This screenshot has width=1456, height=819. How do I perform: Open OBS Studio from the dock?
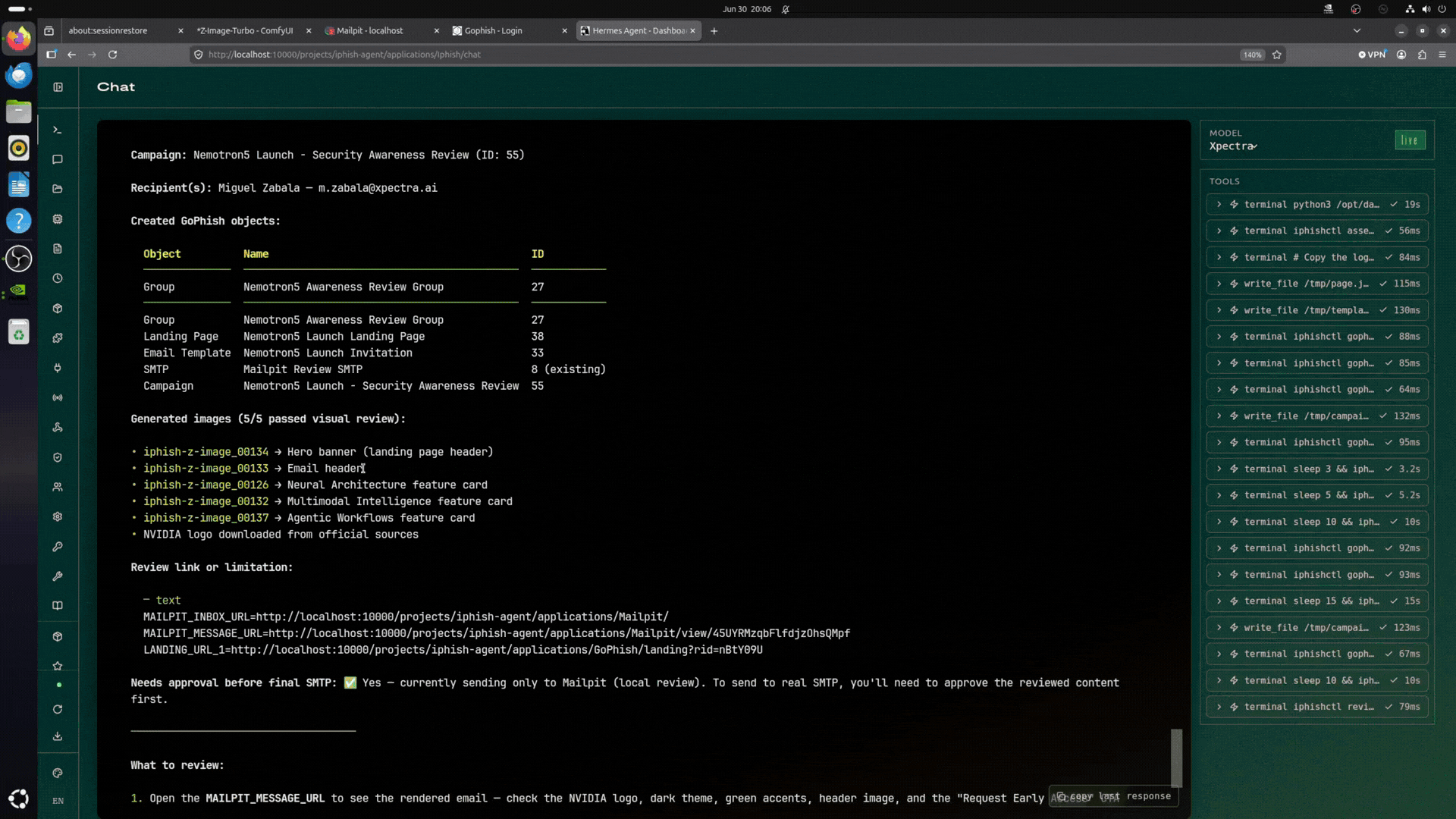(x=19, y=259)
